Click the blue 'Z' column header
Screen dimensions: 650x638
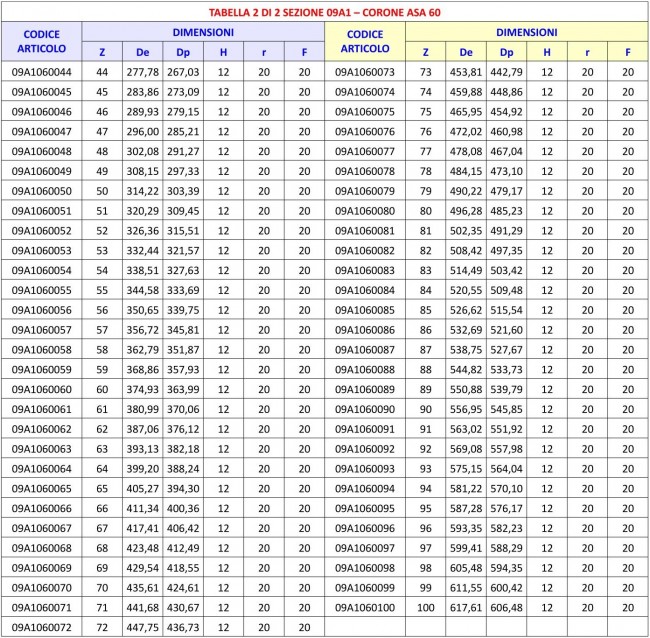tap(102, 52)
